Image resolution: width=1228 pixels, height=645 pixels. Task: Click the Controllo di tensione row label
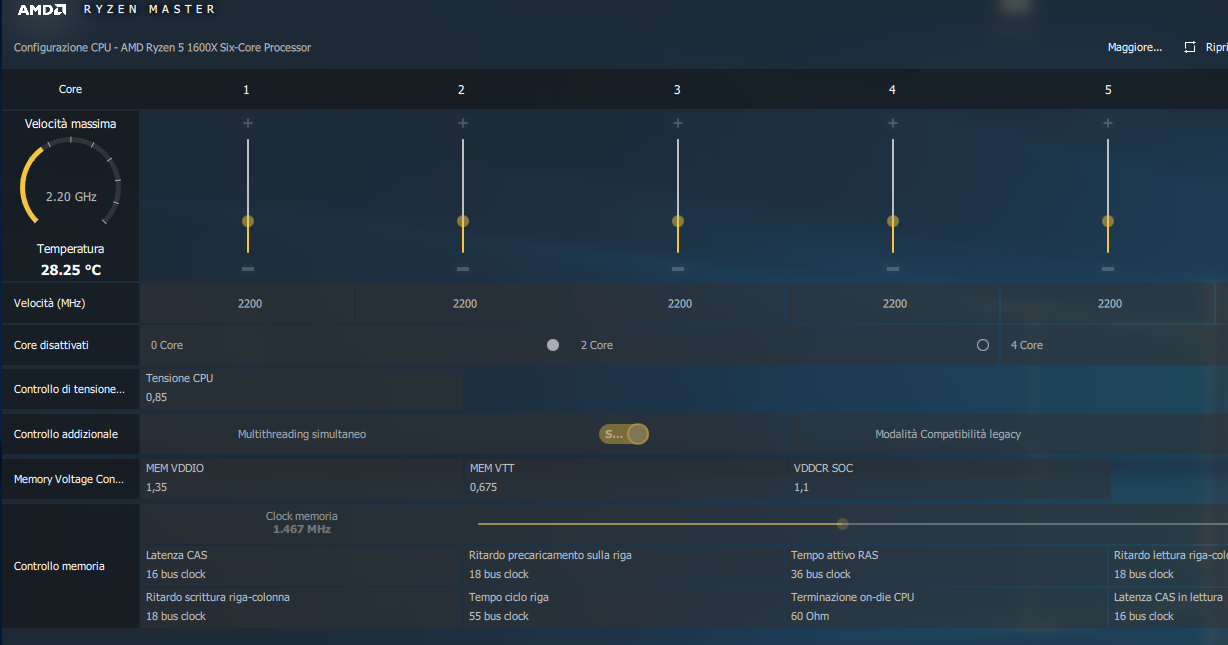(69, 389)
